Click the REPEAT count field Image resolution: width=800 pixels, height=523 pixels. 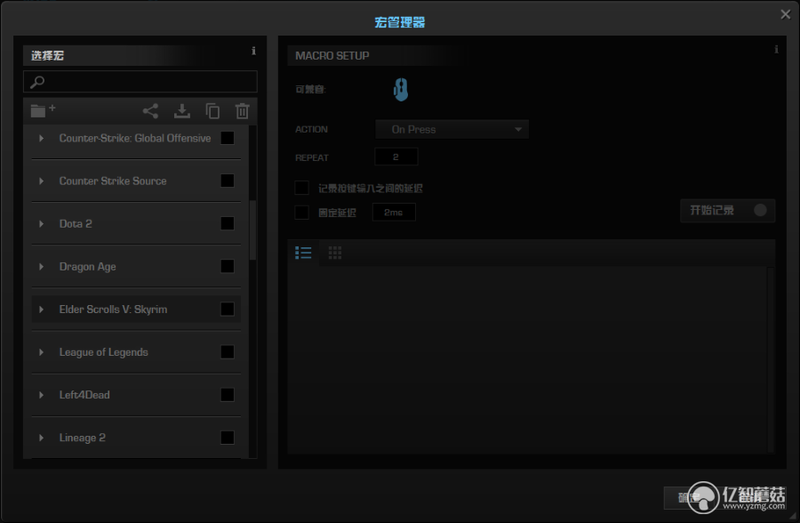click(x=396, y=157)
